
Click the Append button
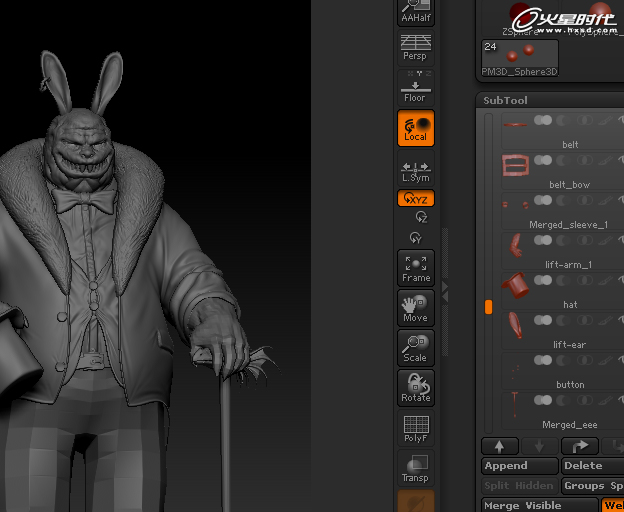(520, 466)
